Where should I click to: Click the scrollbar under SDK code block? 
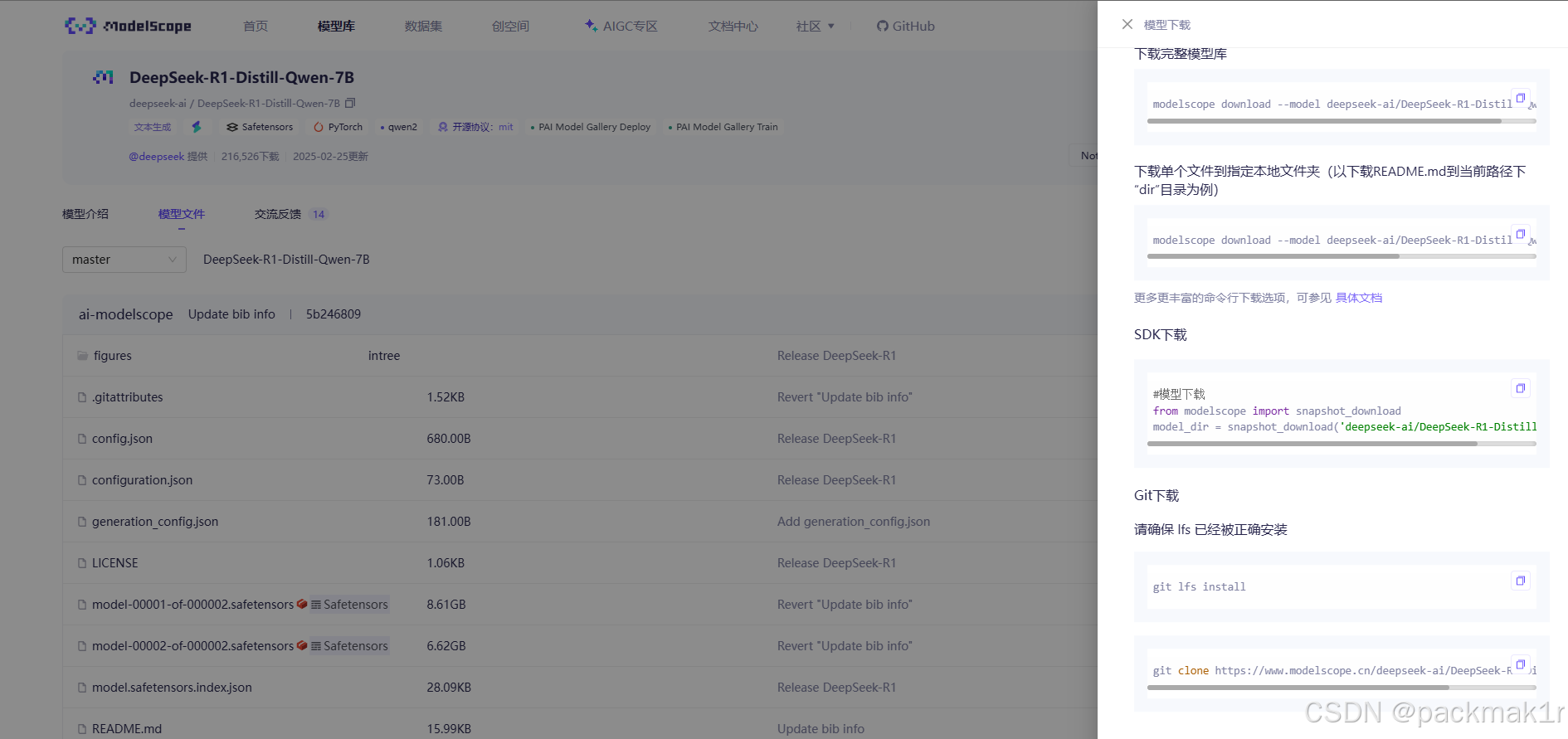pyautogui.click(x=1312, y=444)
